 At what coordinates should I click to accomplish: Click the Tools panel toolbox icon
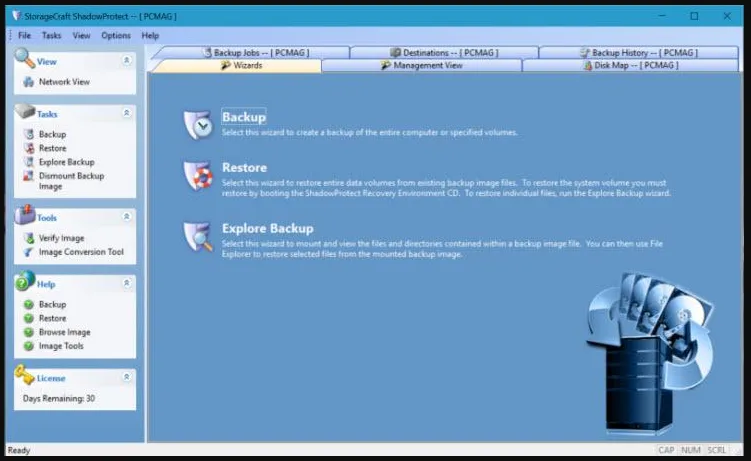[x=24, y=214]
